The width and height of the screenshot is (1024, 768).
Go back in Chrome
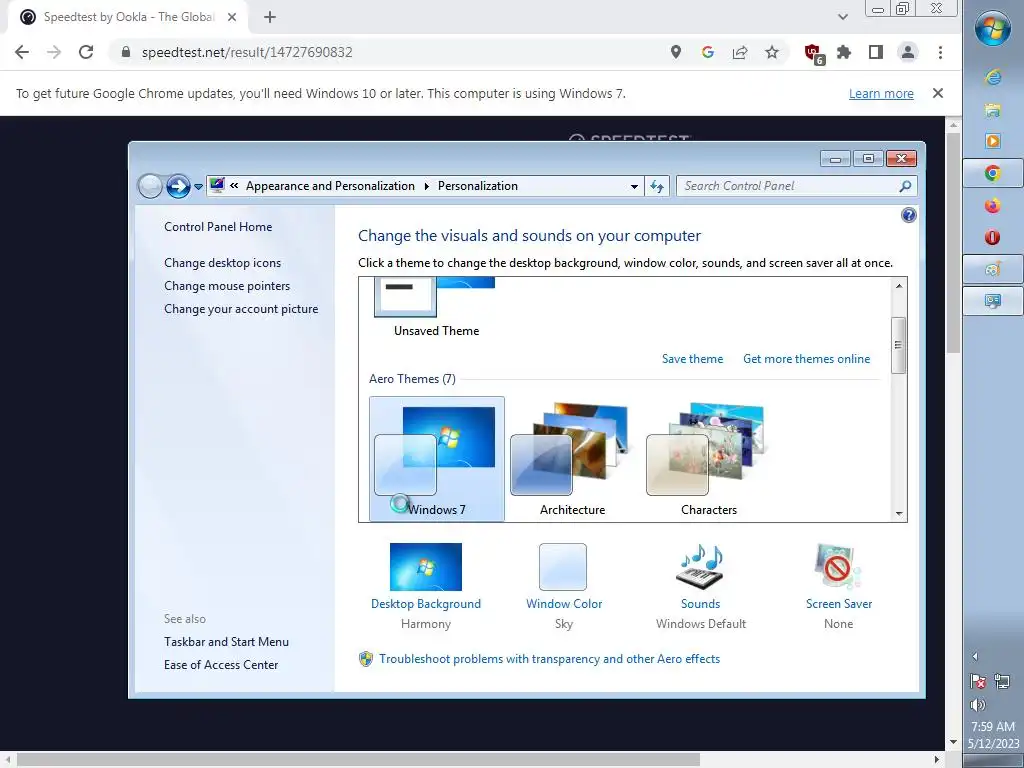click(22, 52)
